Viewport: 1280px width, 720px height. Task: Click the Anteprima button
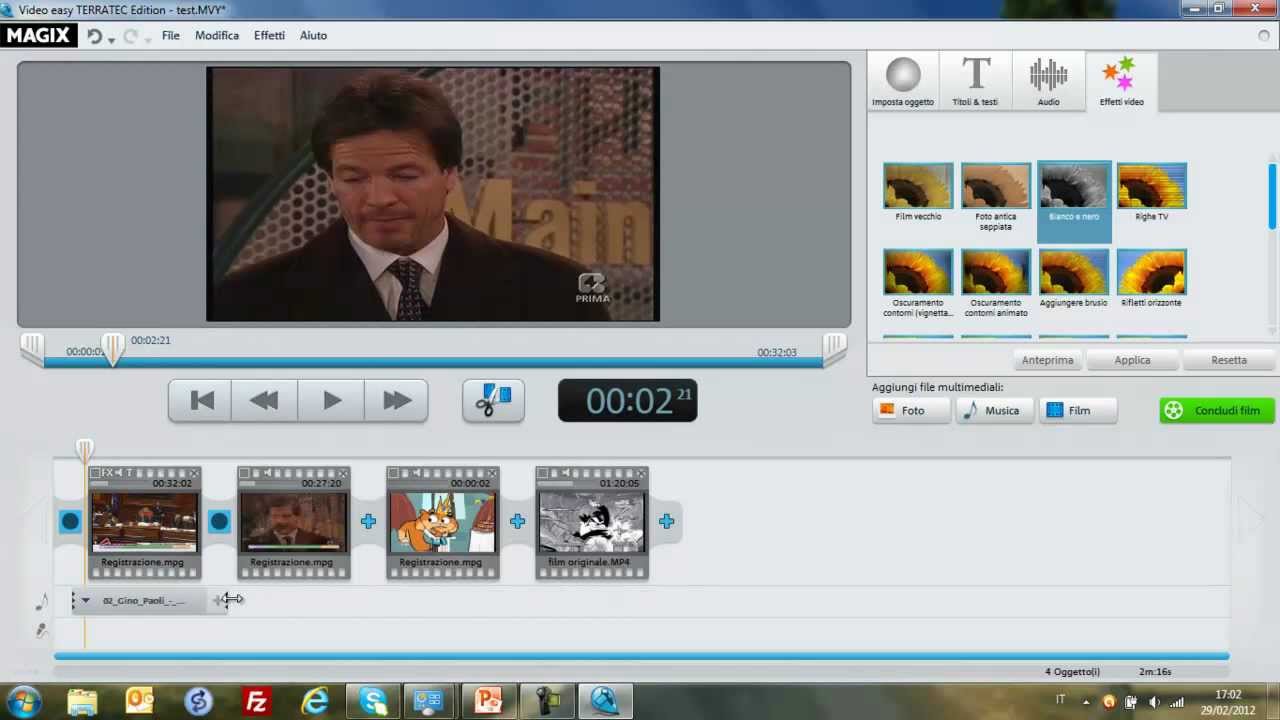[x=1047, y=360]
